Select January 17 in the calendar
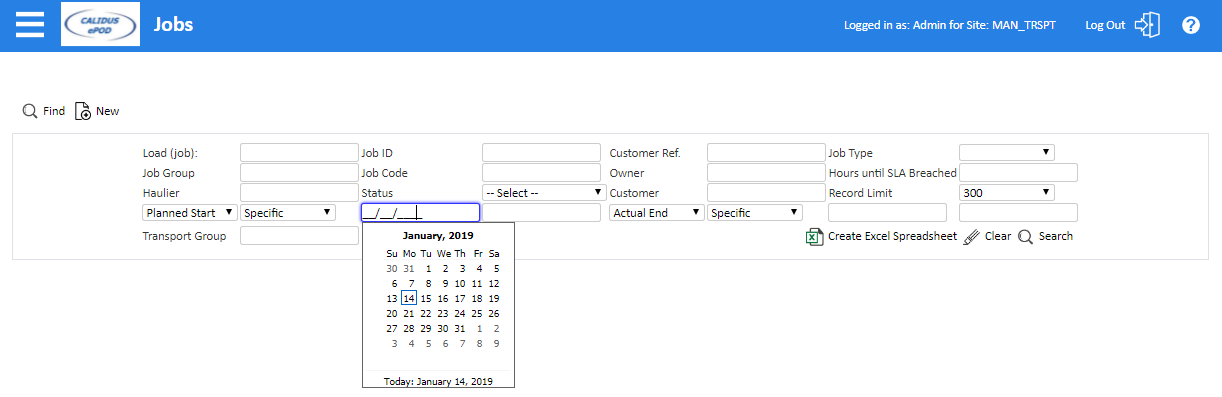1222x397 pixels. click(x=459, y=298)
